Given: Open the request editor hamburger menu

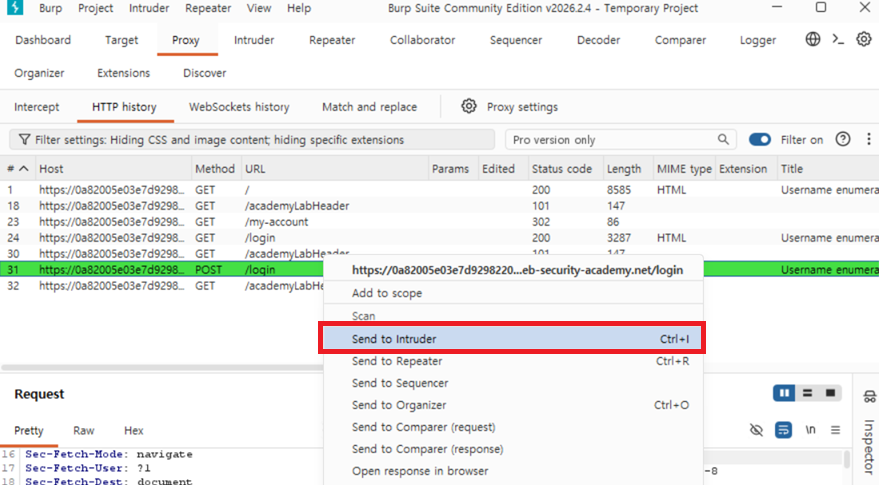Looking at the screenshot, I should [835, 430].
